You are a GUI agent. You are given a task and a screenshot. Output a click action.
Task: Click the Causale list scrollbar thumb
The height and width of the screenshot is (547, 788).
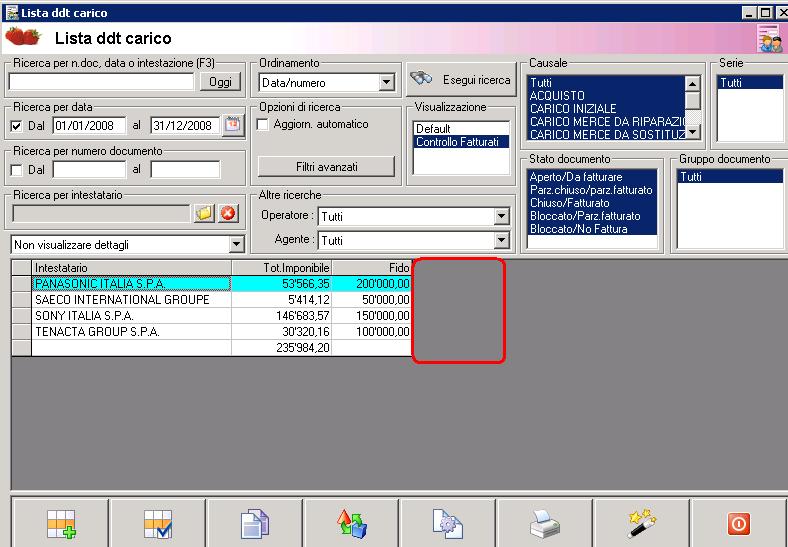click(x=693, y=100)
